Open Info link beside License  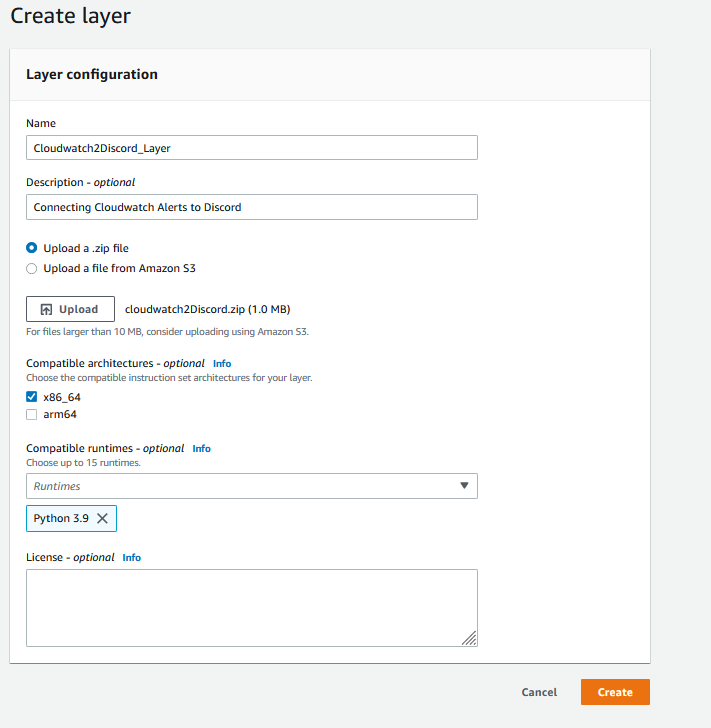(131, 557)
